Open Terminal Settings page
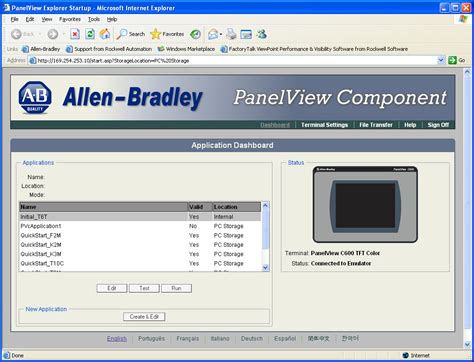 coord(325,125)
